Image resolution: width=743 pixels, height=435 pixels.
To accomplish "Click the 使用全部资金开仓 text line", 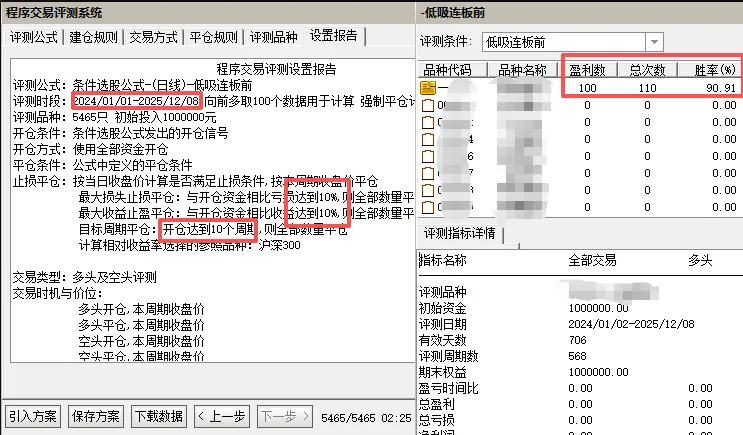I will coord(120,149).
